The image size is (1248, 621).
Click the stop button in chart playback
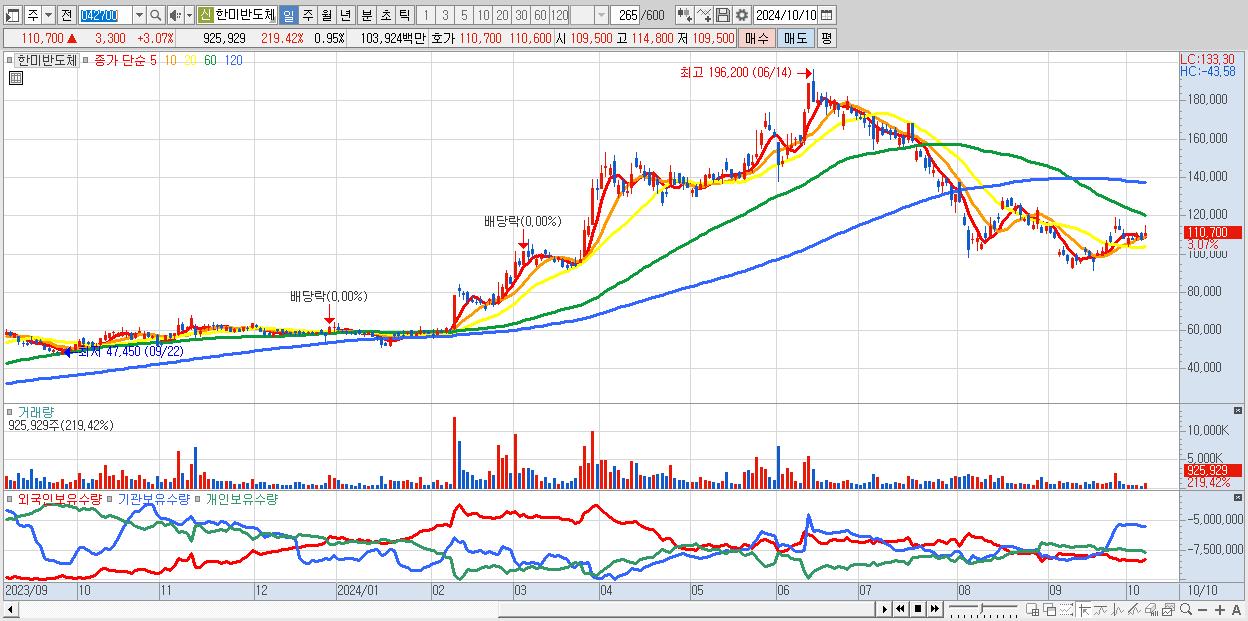(x=918, y=609)
